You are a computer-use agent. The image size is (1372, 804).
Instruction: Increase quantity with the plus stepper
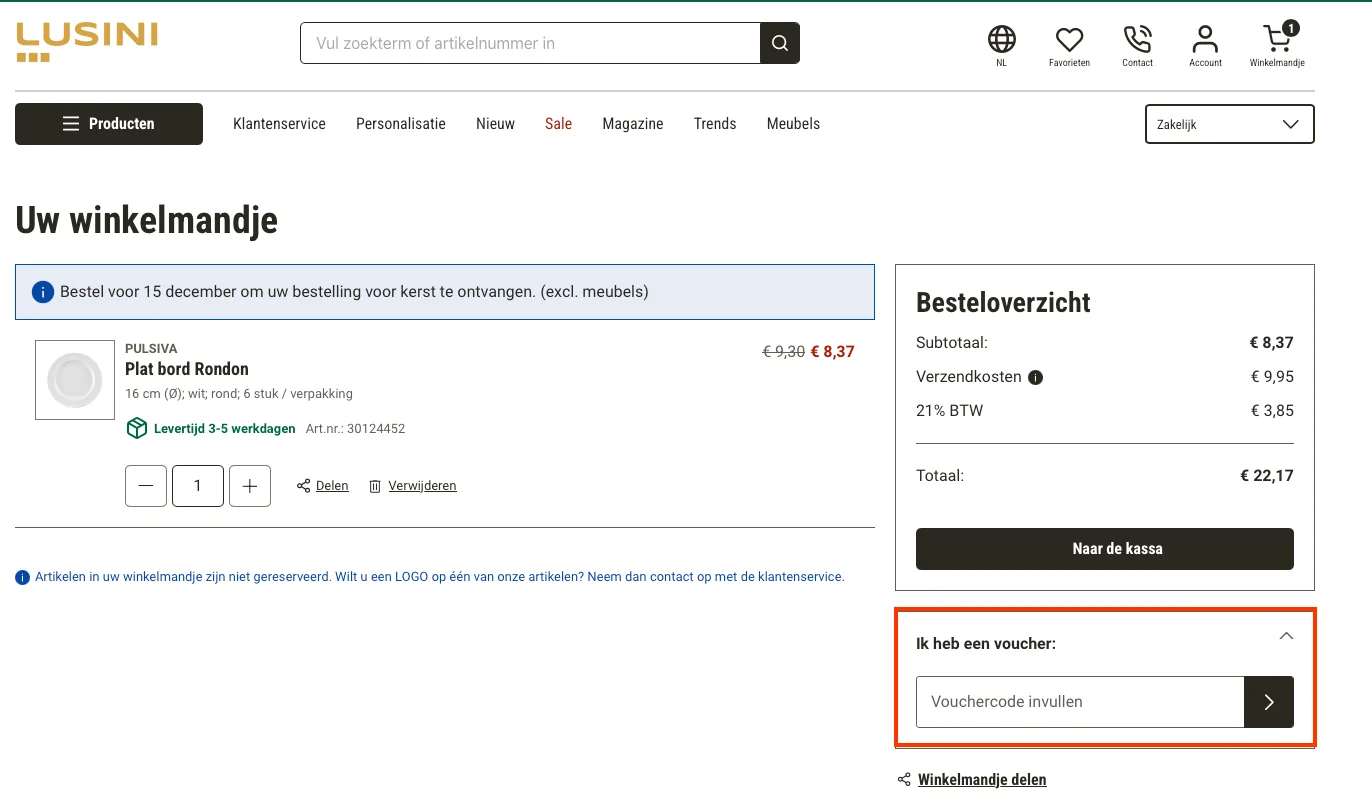click(x=249, y=485)
